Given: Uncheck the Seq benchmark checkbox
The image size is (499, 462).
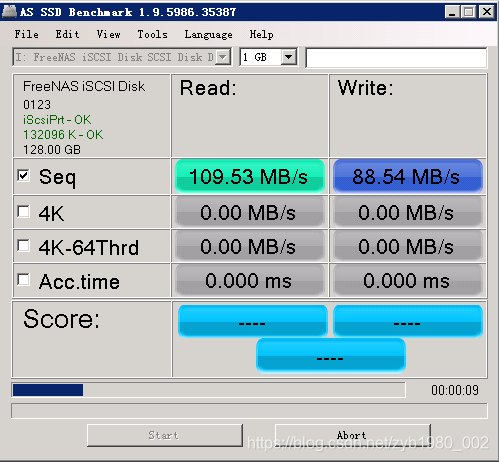Looking at the screenshot, I should (x=24, y=176).
